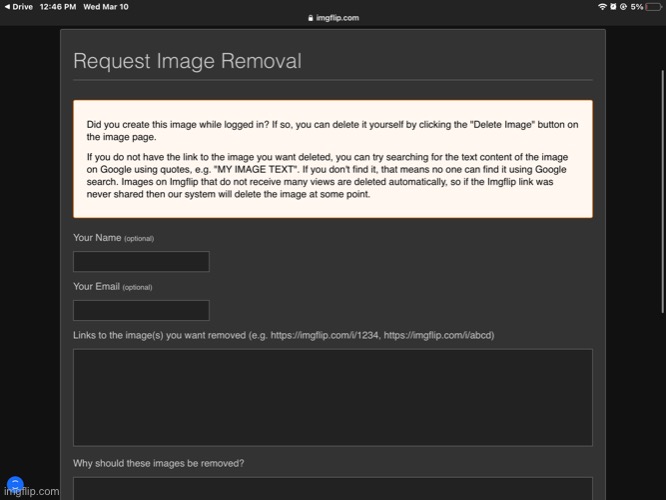Screen dimensions: 666x500
Task: Click the 'Did you create this image' paragraph
Action: tap(333, 131)
